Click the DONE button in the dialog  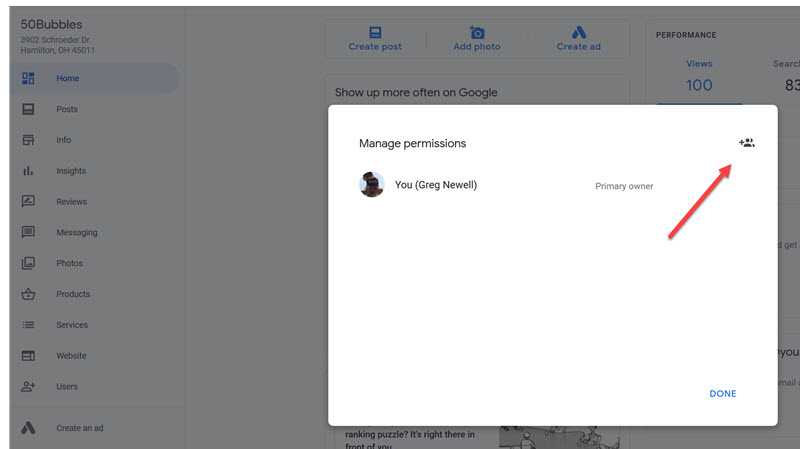point(722,393)
